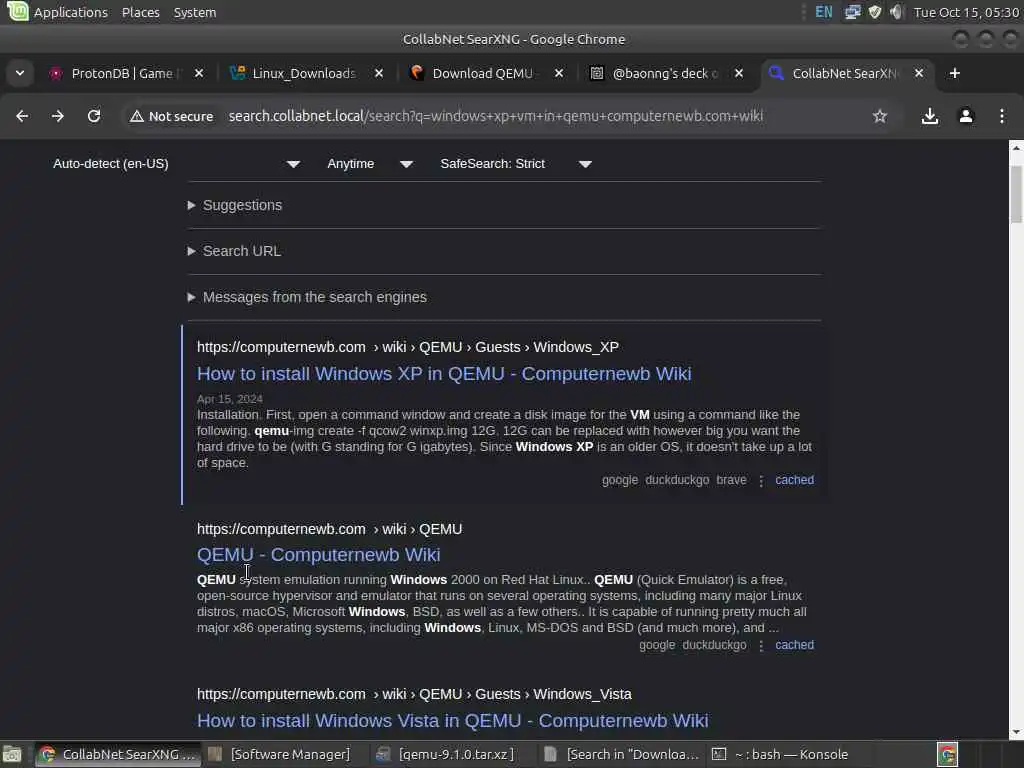Click the volume speaker tray icon
Image resolution: width=1024 pixels, height=768 pixels.
[x=897, y=12]
